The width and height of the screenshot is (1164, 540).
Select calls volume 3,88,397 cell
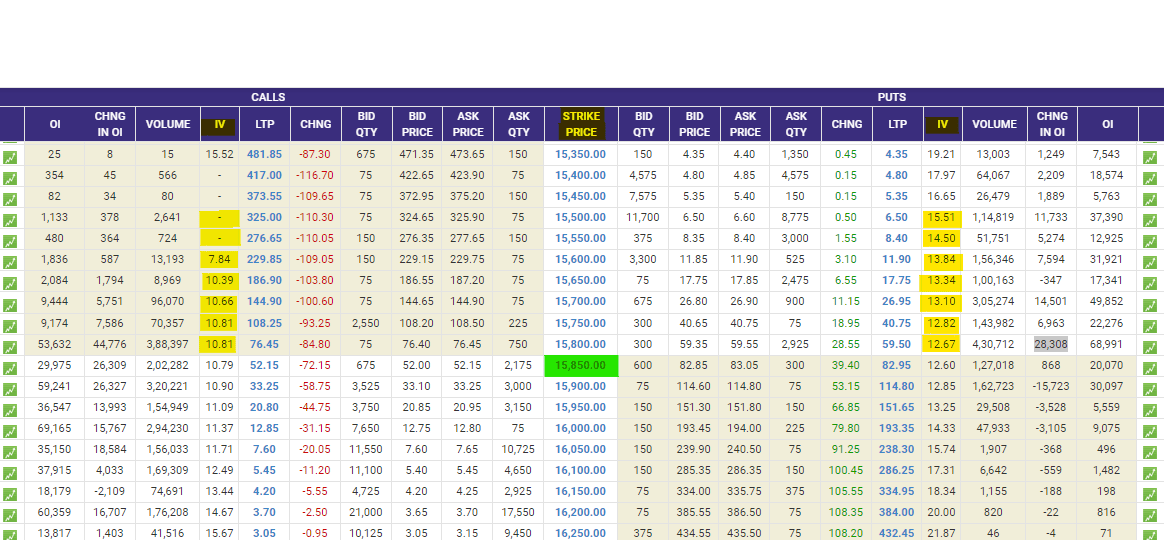click(x=168, y=344)
